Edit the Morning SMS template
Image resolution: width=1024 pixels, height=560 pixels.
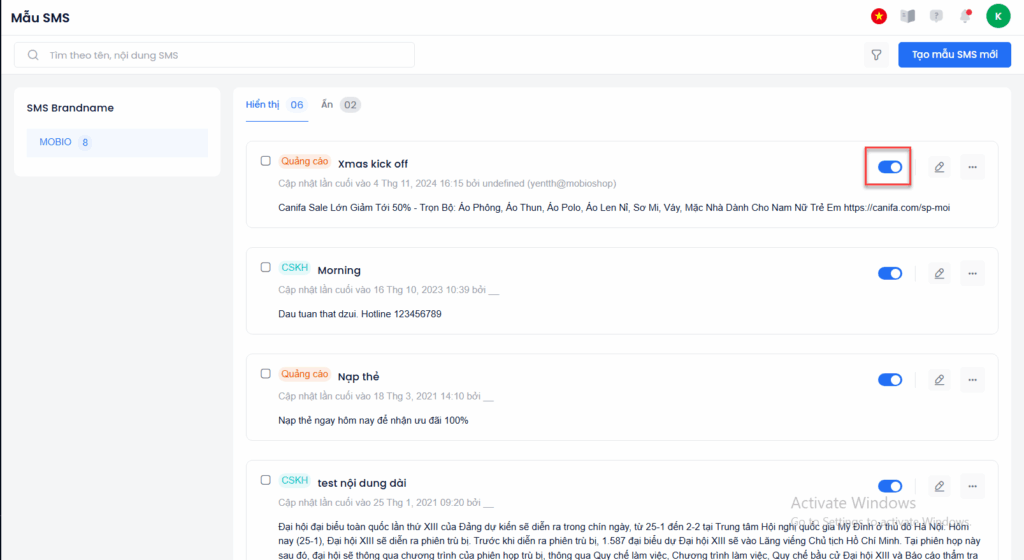[x=939, y=273]
